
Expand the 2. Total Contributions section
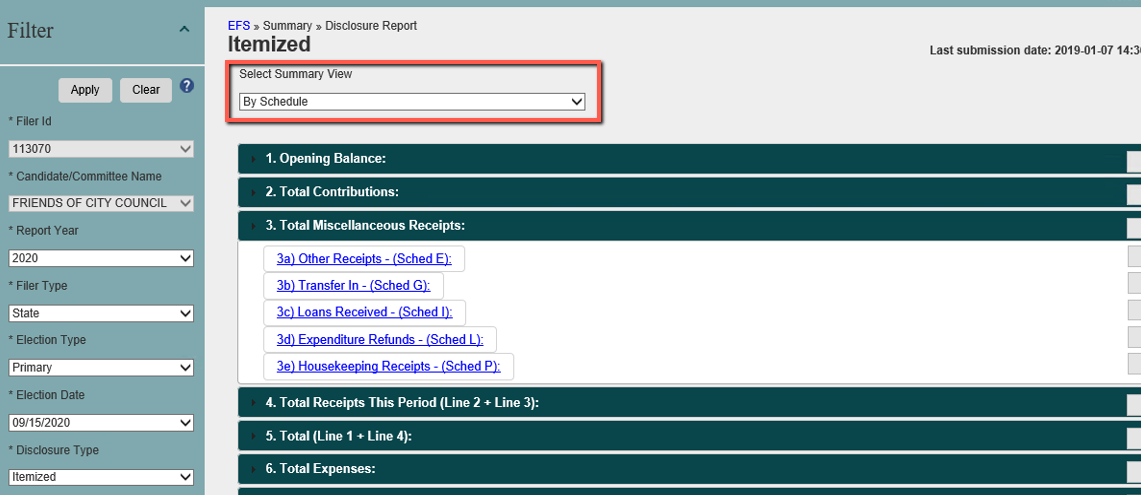point(689,192)
